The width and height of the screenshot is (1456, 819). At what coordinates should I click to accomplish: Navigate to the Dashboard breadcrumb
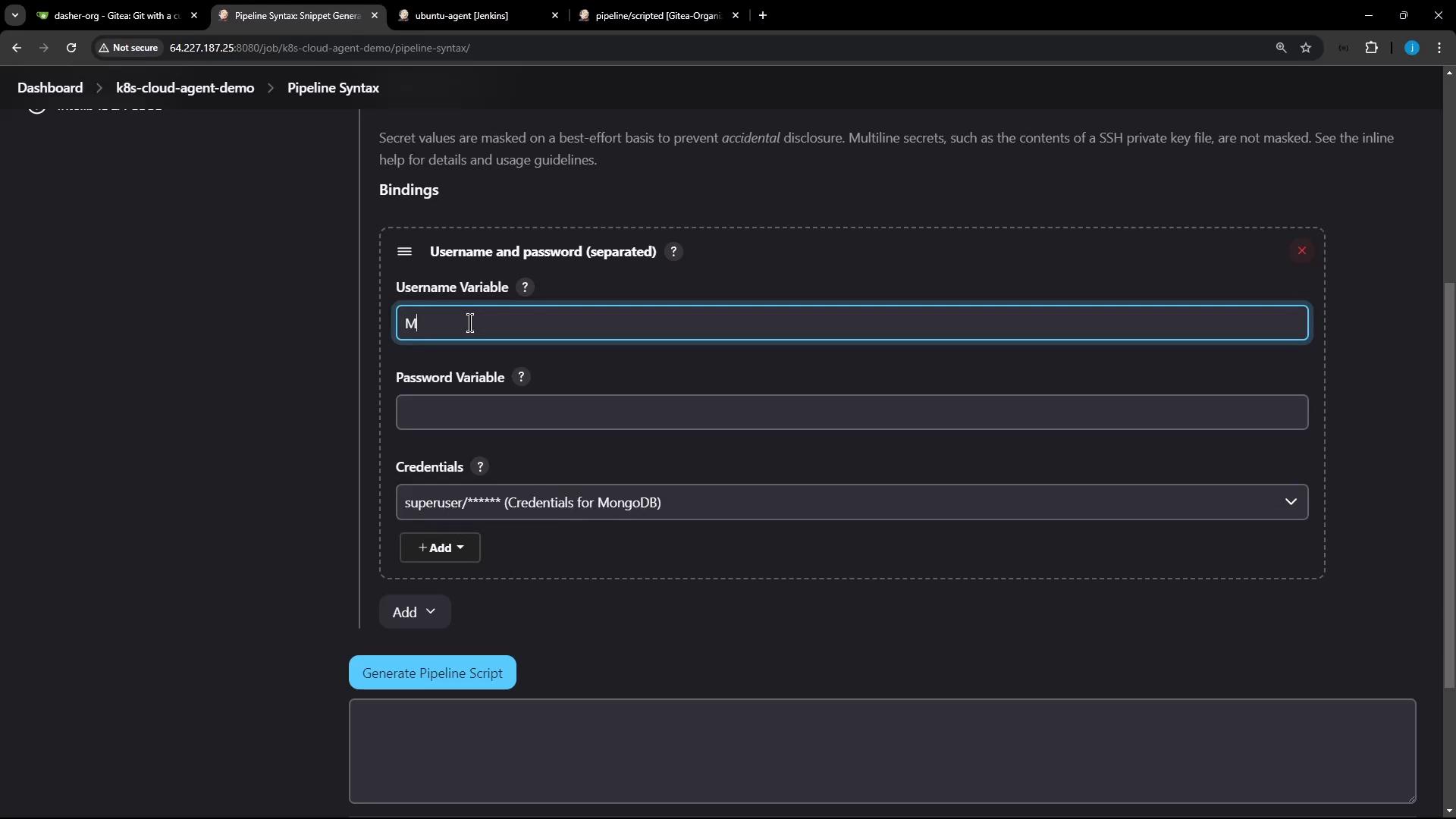[50, 88]
